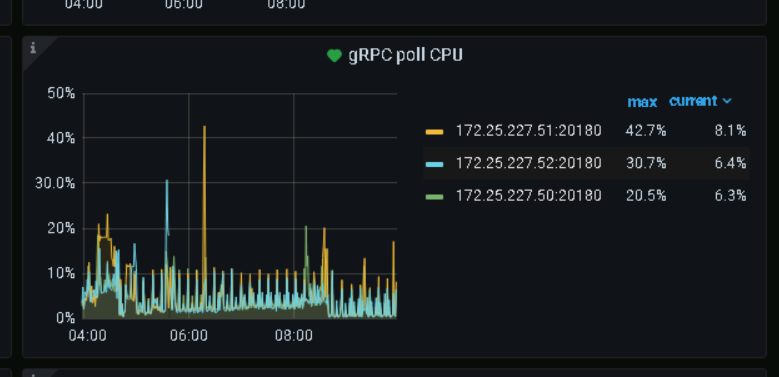Screen dimensions: 779x377
Task: Click the sort chevron next to current
Action: (727, 101)
